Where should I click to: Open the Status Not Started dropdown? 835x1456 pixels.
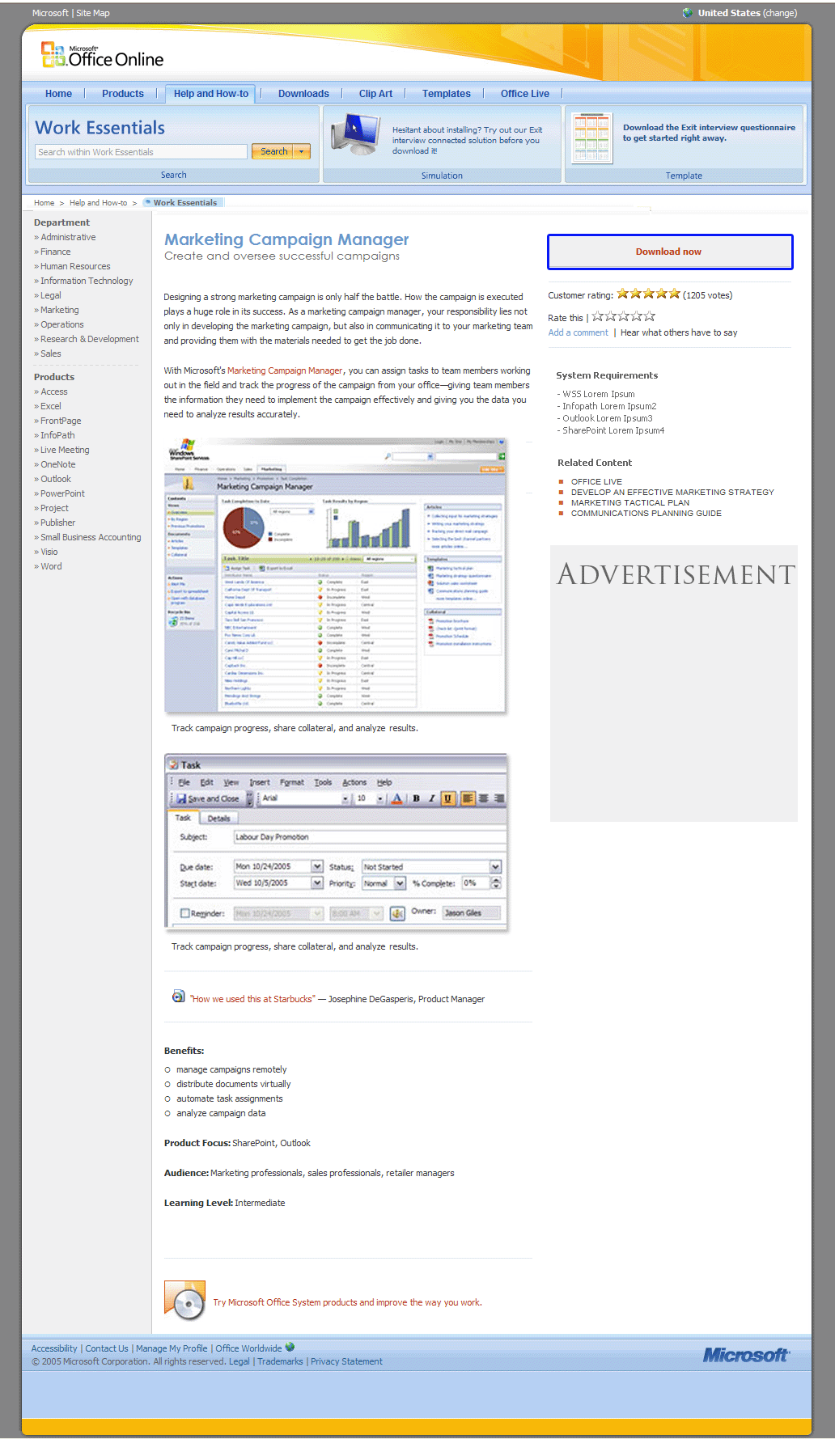495,866
